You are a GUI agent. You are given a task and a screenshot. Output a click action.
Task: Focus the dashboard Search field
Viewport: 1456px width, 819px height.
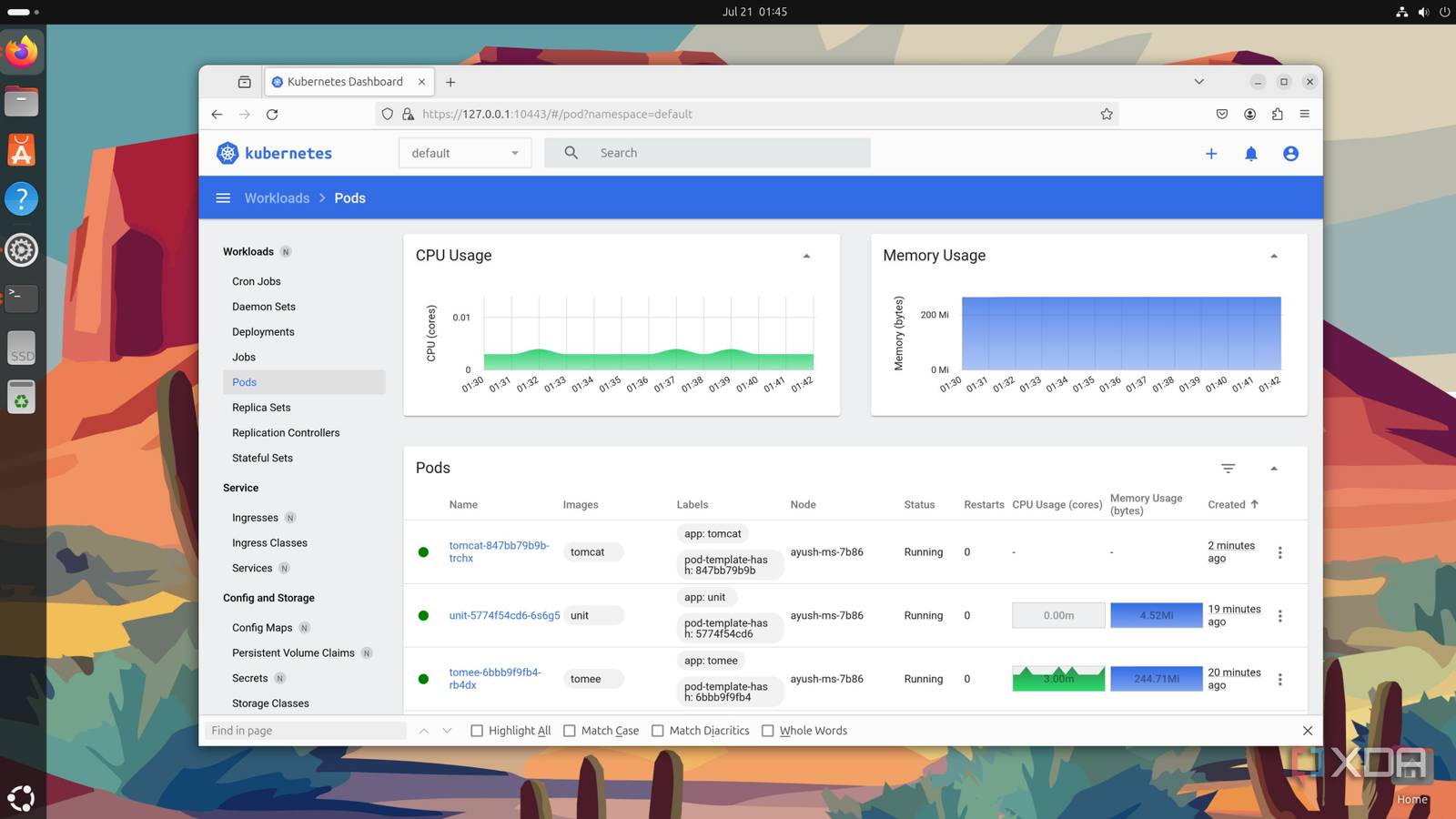707,153
